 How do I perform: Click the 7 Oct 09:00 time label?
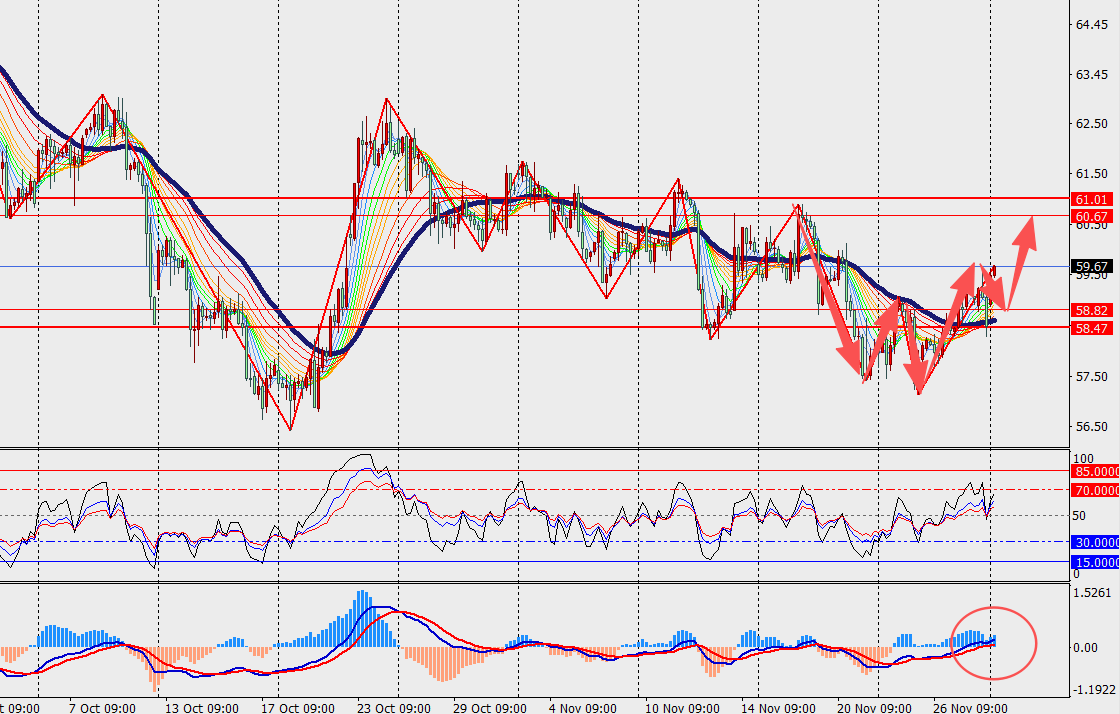point(102,707)
